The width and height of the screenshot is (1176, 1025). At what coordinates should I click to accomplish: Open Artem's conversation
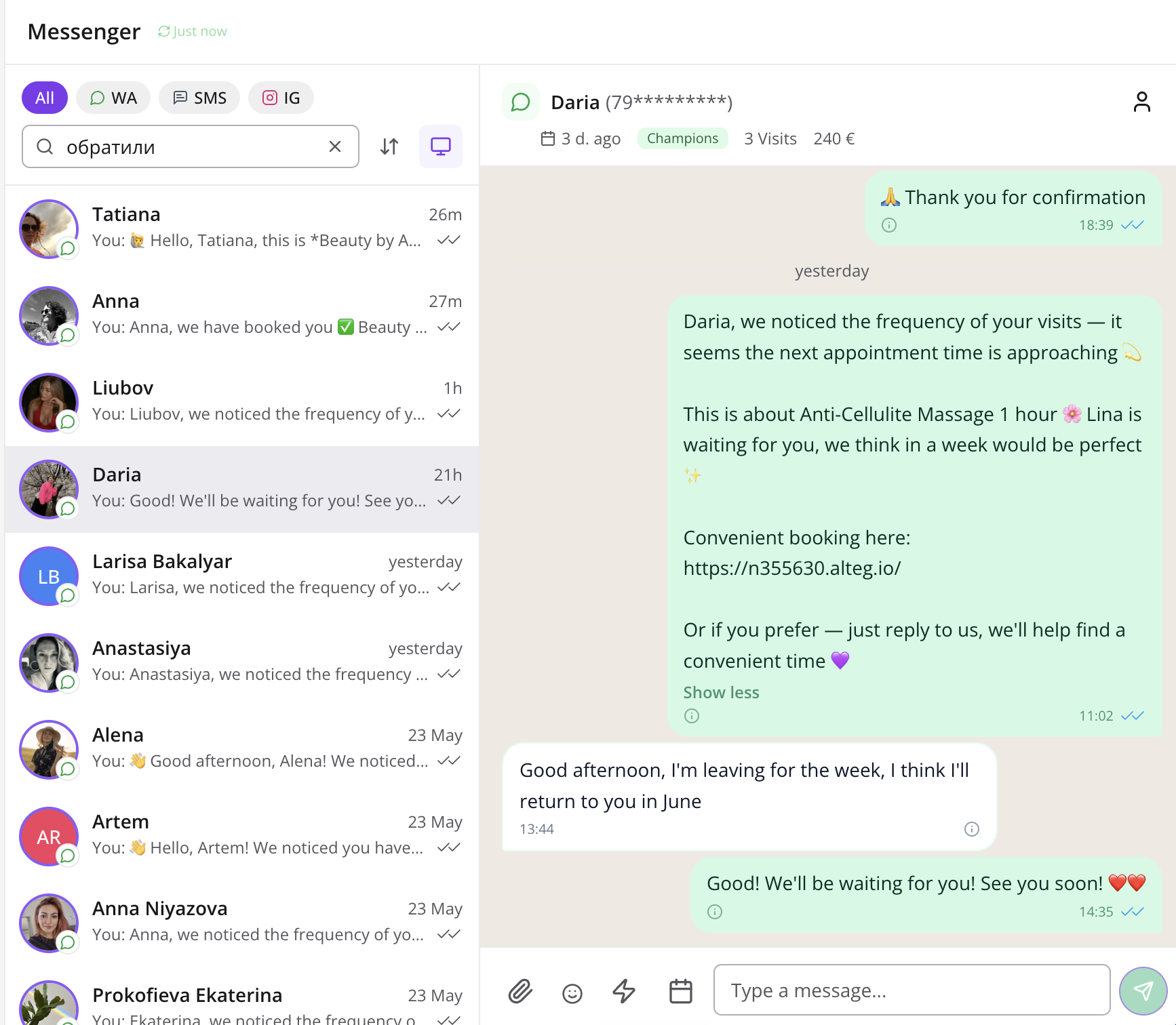(242, 837)
